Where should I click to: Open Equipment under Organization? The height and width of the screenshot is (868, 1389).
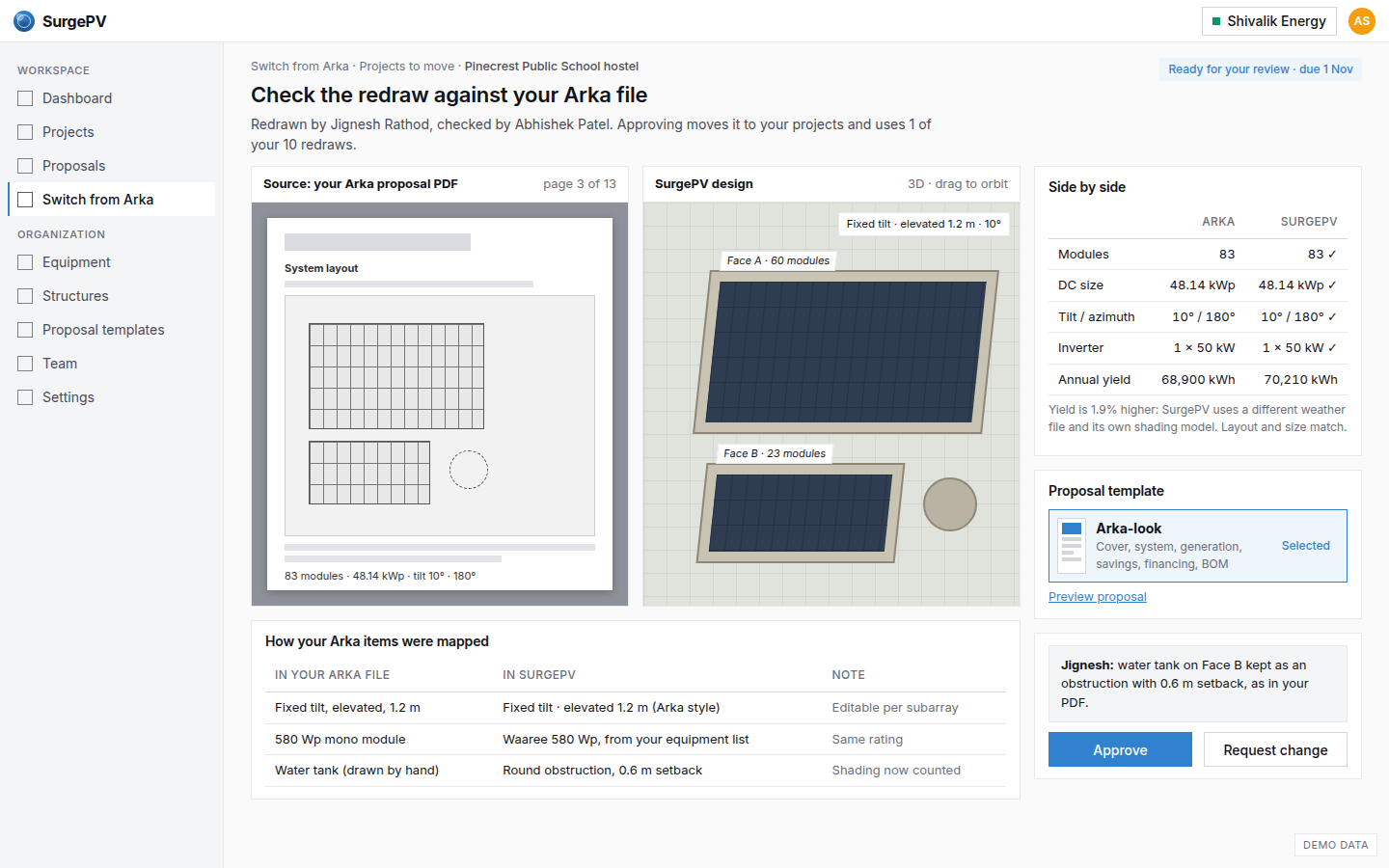click(111, 262)
